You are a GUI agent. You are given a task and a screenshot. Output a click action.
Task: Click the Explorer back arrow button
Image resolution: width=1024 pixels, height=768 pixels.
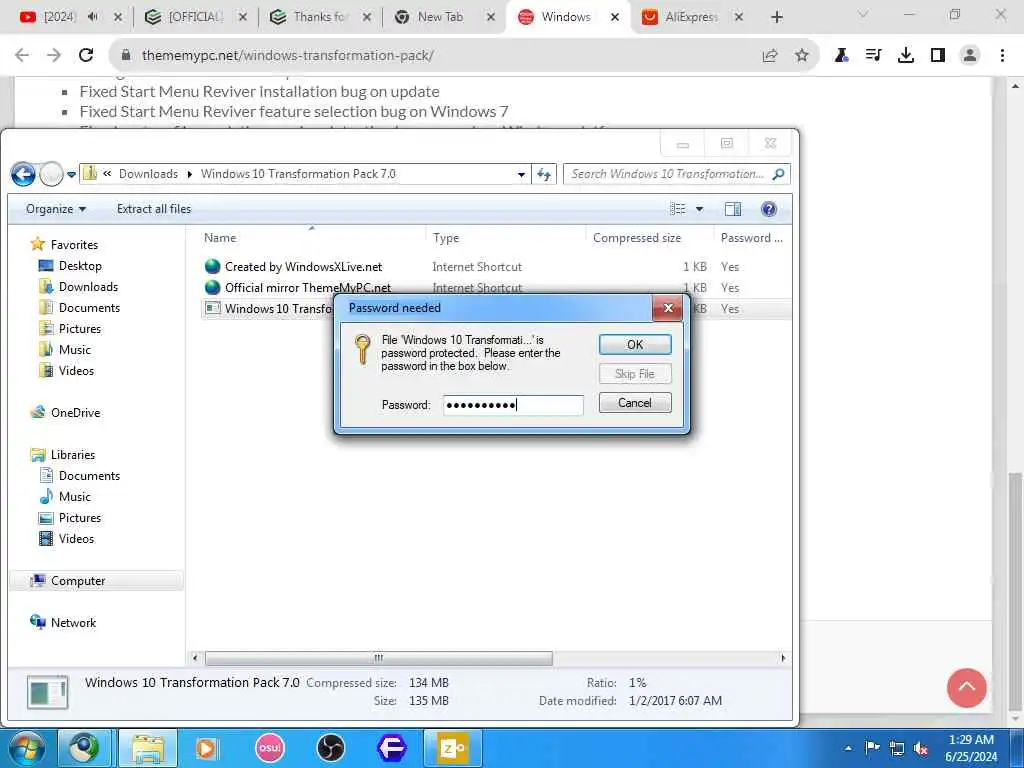point(24,174)
